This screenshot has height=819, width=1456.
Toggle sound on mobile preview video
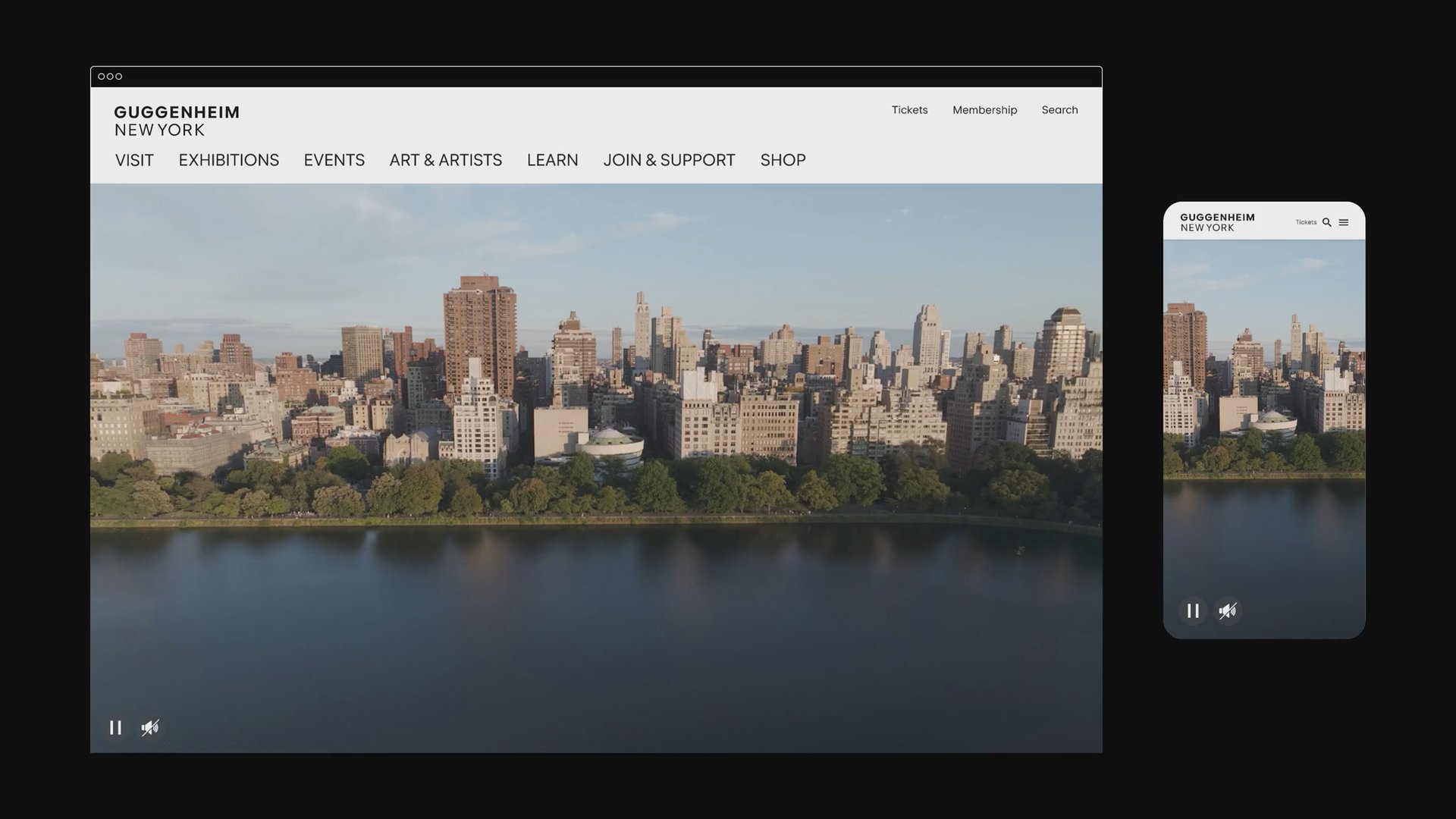1228,610
